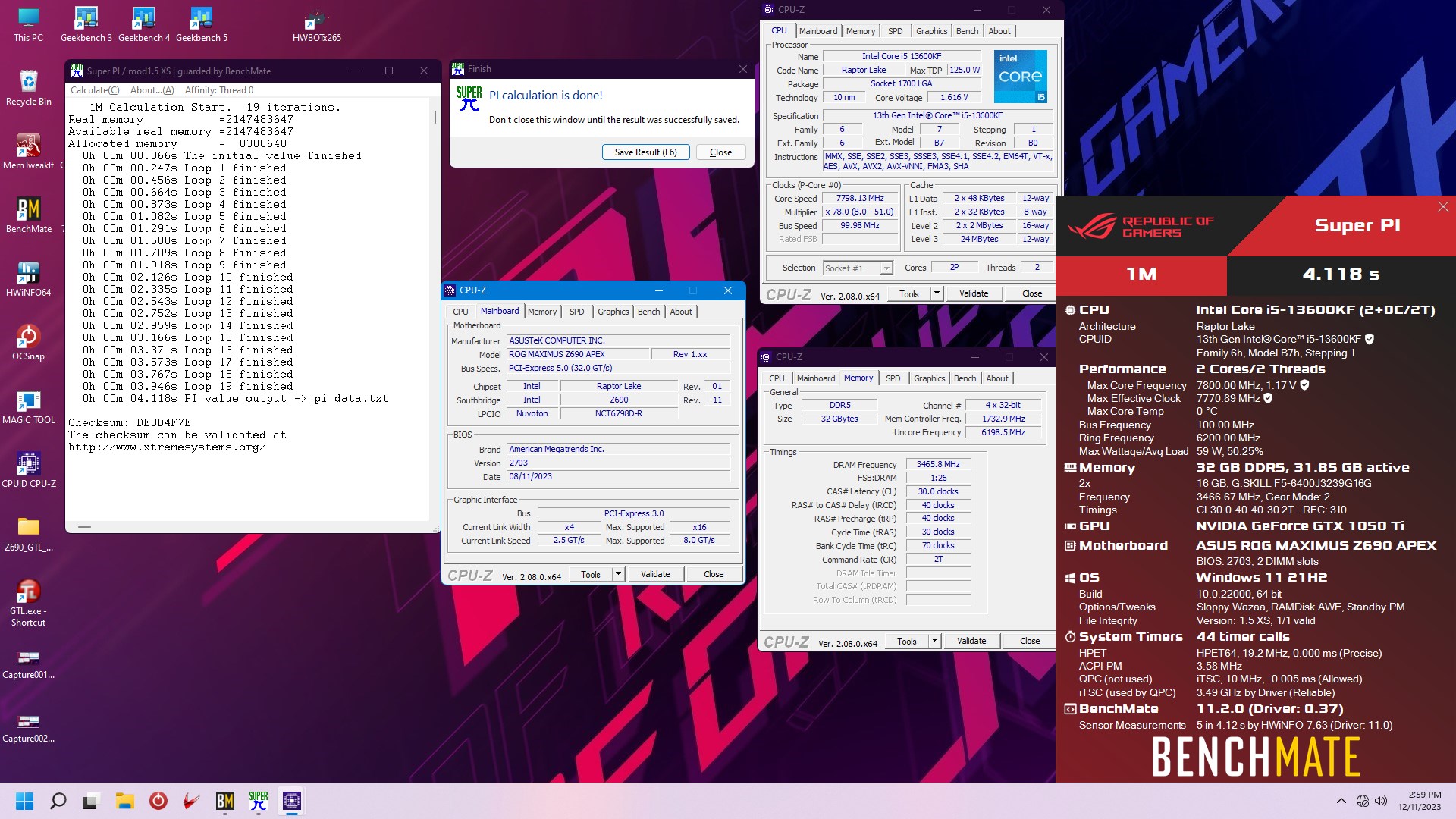The image size is (1456, 819).
Task: Click DRAM Frequency value 3465.8 MHz
Action: click(x=938, y=464)
